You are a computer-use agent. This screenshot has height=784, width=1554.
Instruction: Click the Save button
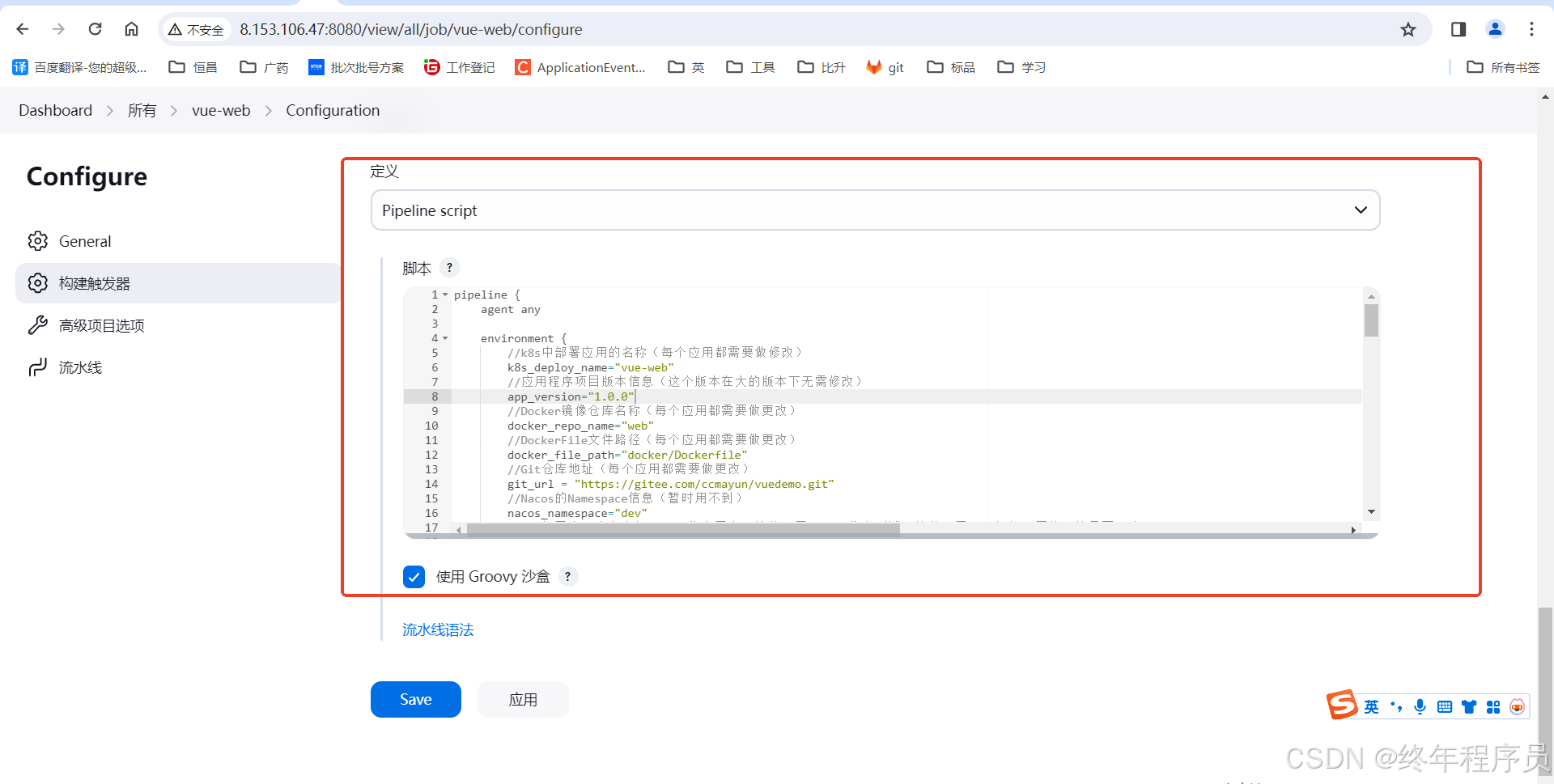[x=415, y=698]
